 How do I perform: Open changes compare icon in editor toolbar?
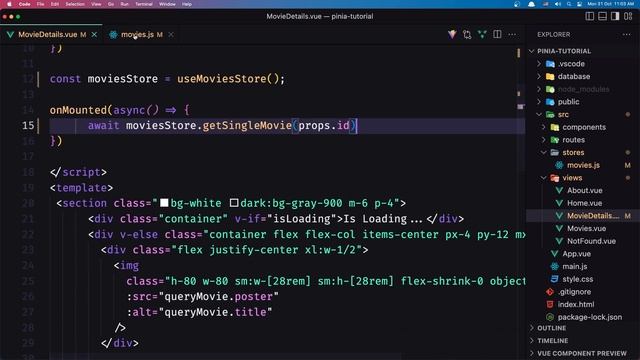(x=467, y=34)
